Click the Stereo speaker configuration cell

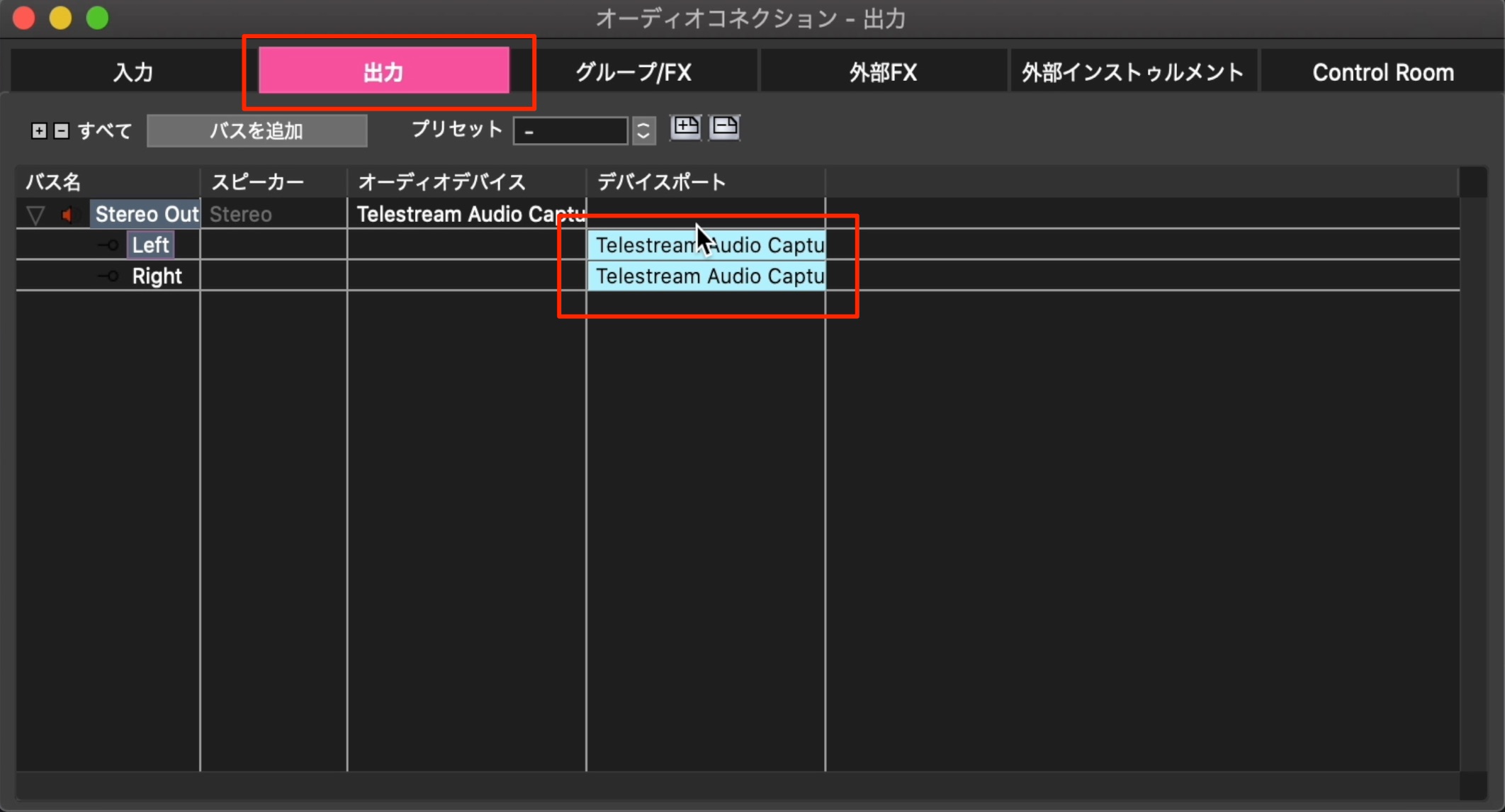point(274,214)
